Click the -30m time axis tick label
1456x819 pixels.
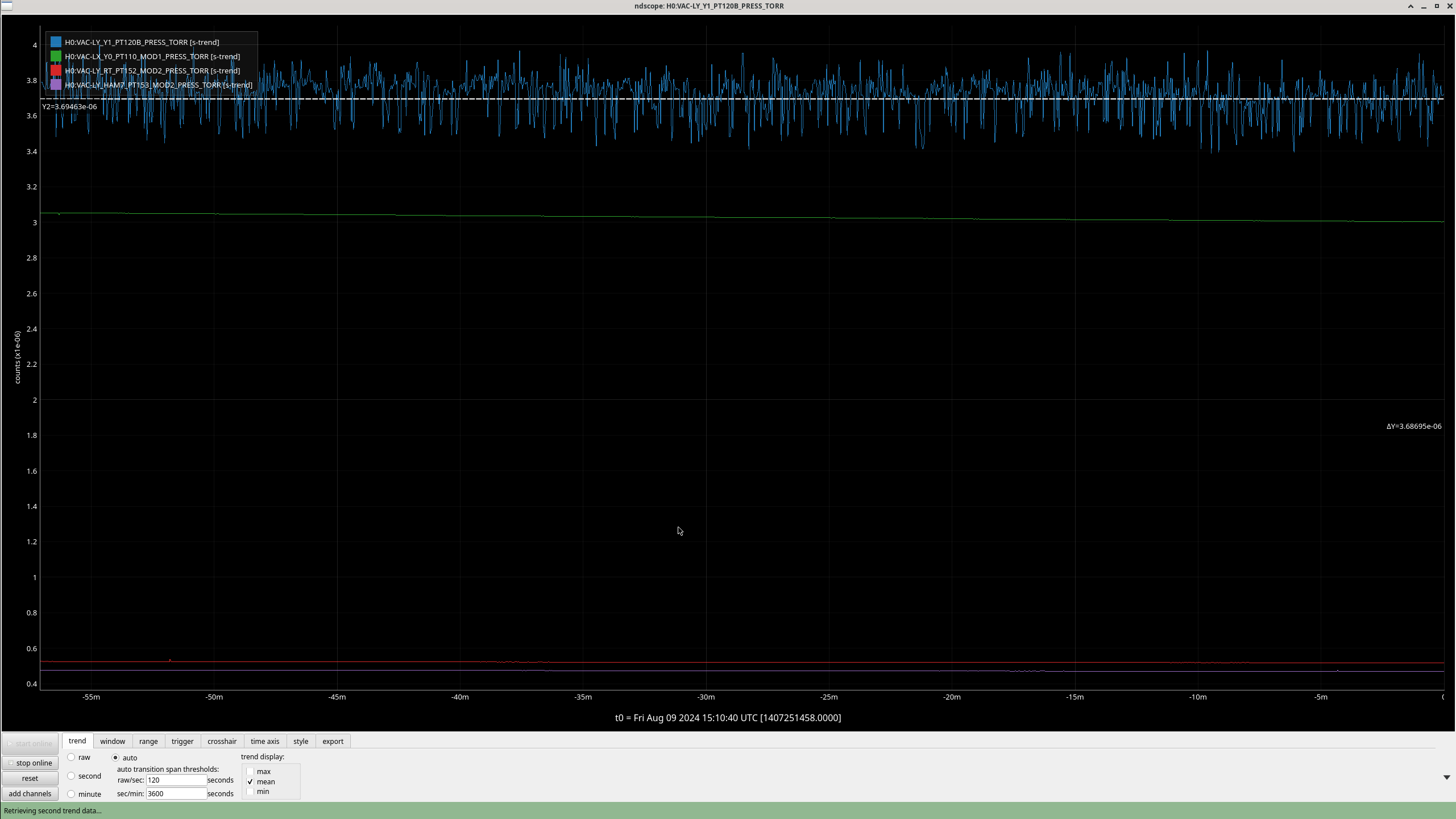click(x=706, y=697)
